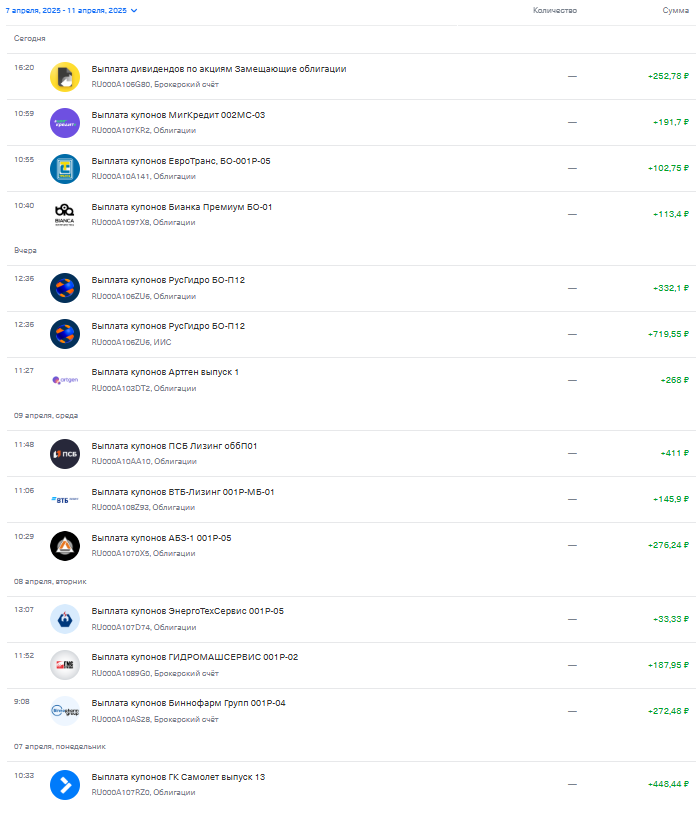Screen dimensions: 696x813
Task: Click the amount +145,9 ₽
Action: (x=671, y=499)
